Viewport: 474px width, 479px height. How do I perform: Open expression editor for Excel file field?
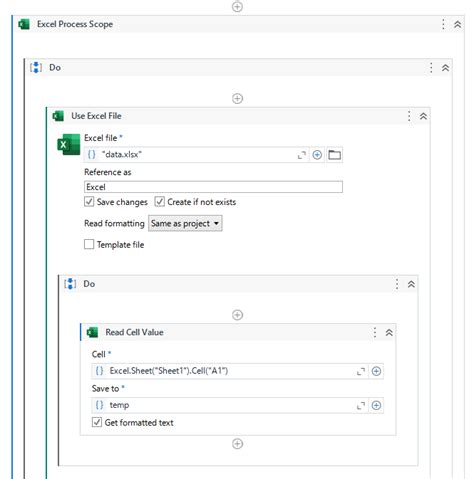coord(302,155)
